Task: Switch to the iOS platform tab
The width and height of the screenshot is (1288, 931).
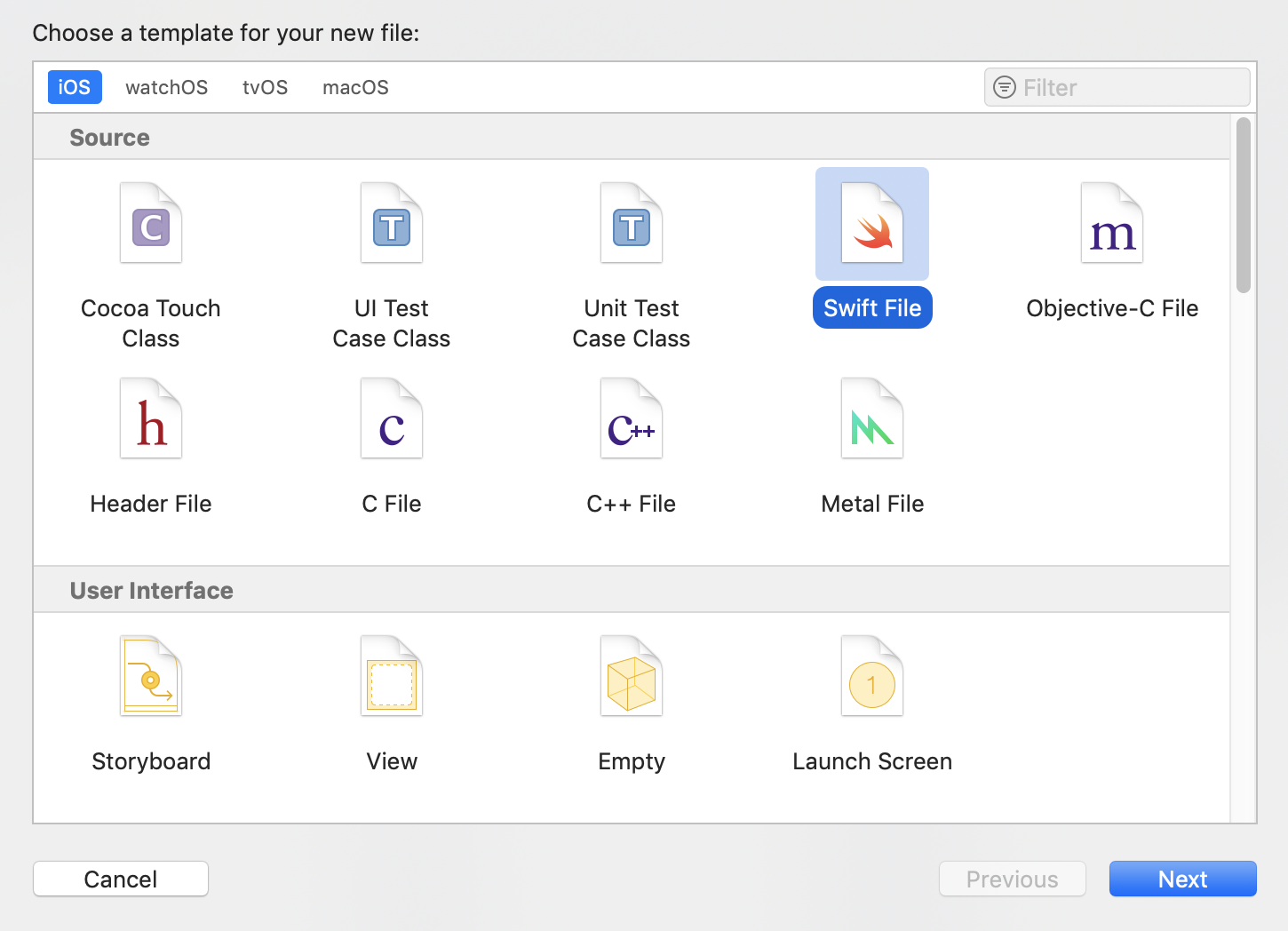Action: pyautogui.click(x=75, y=87)
